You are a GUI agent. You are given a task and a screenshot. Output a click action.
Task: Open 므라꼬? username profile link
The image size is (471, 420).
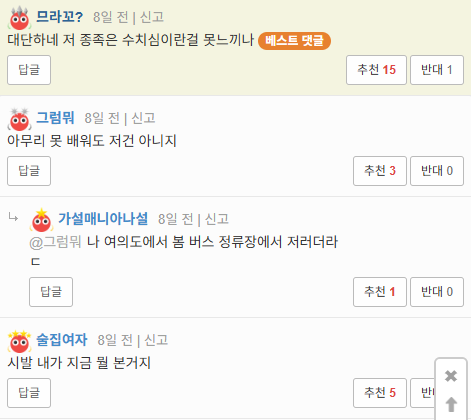(59, 17)
